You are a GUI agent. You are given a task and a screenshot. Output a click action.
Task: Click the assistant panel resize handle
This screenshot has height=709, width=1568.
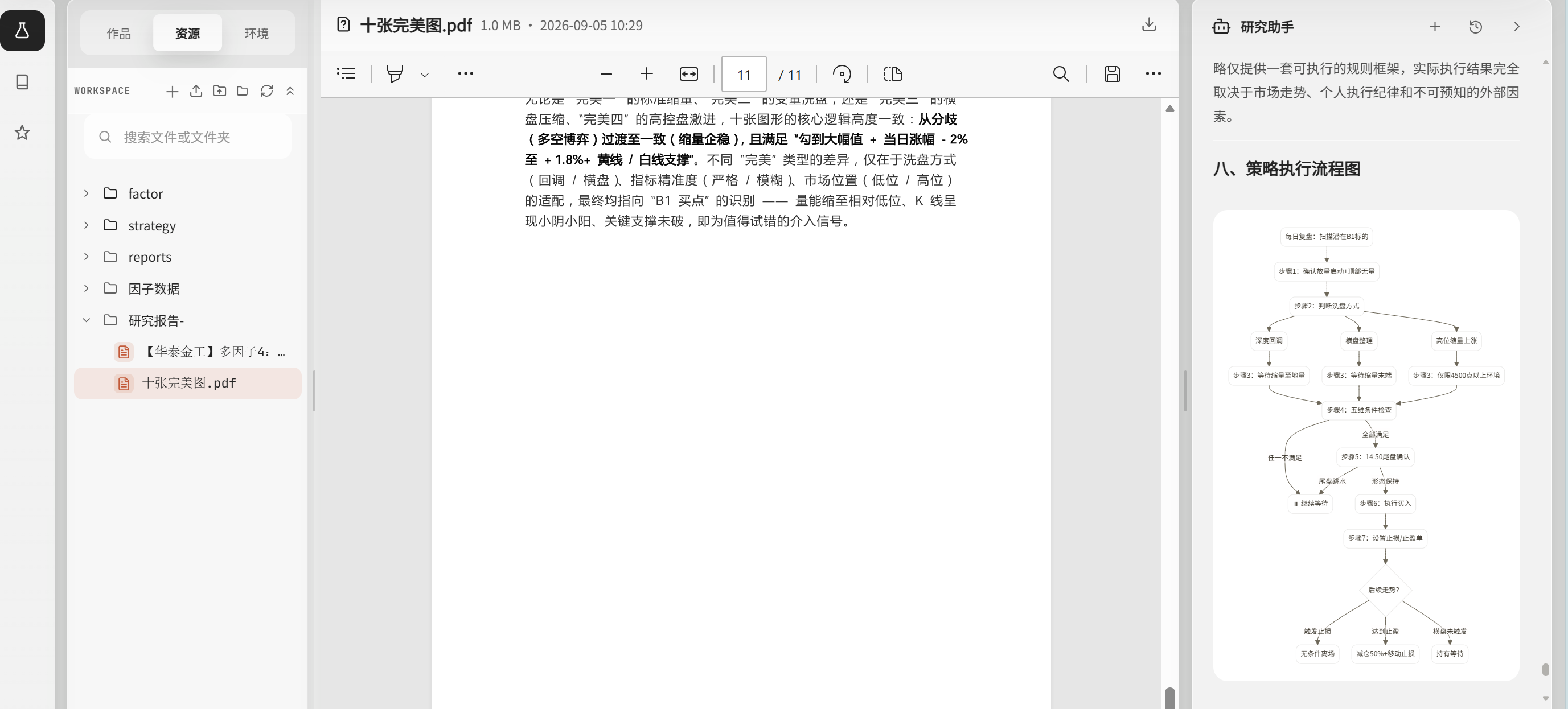coord(1185,390)
